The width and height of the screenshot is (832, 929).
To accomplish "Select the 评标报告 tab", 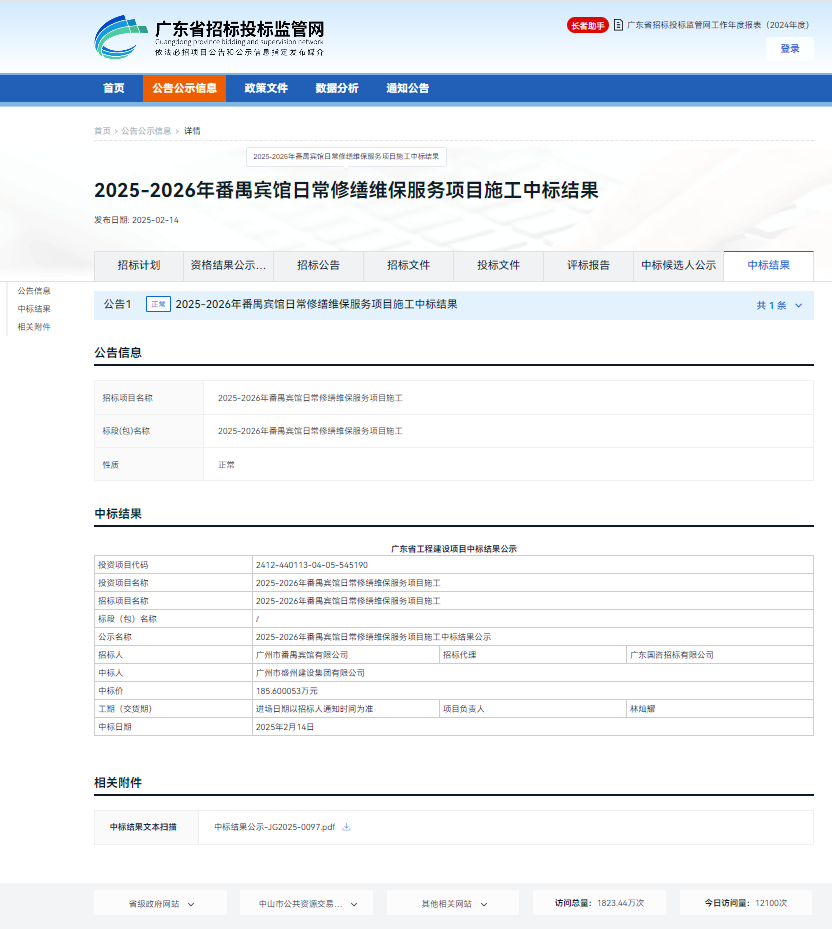I will [x=588, y=266].
